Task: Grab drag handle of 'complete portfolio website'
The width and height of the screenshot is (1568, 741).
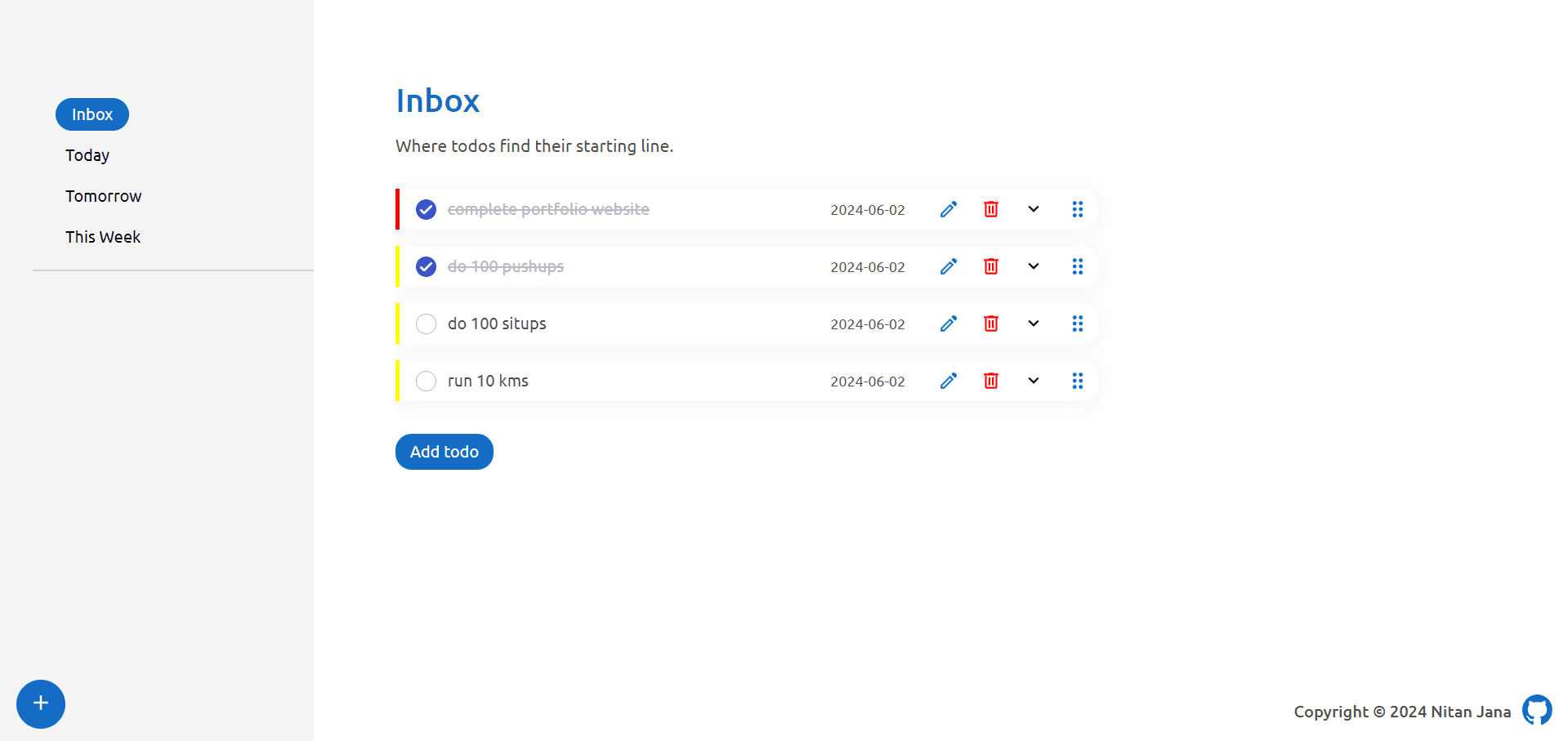Action: click(x=1077, y=209)
